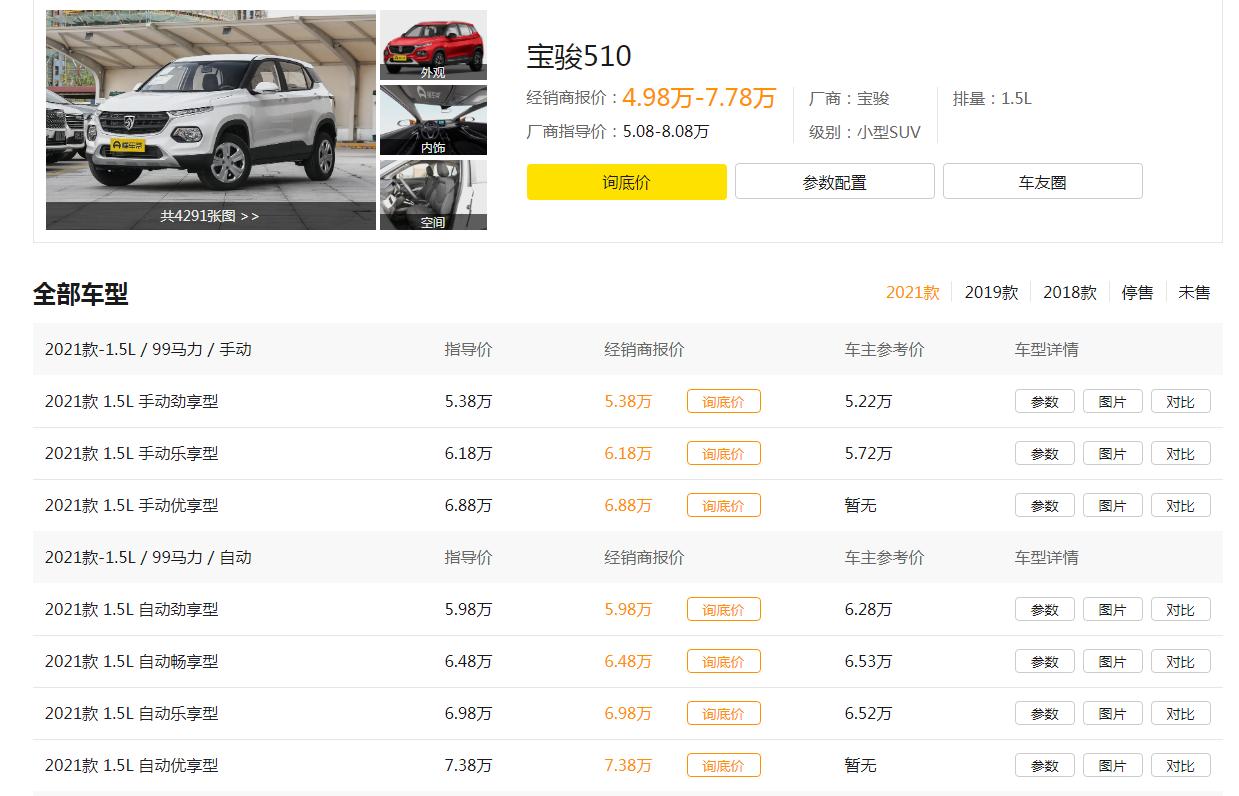Click 对比 for 手动优享型
Viewport: 1239px width, 796px height.
point(1181,505)
